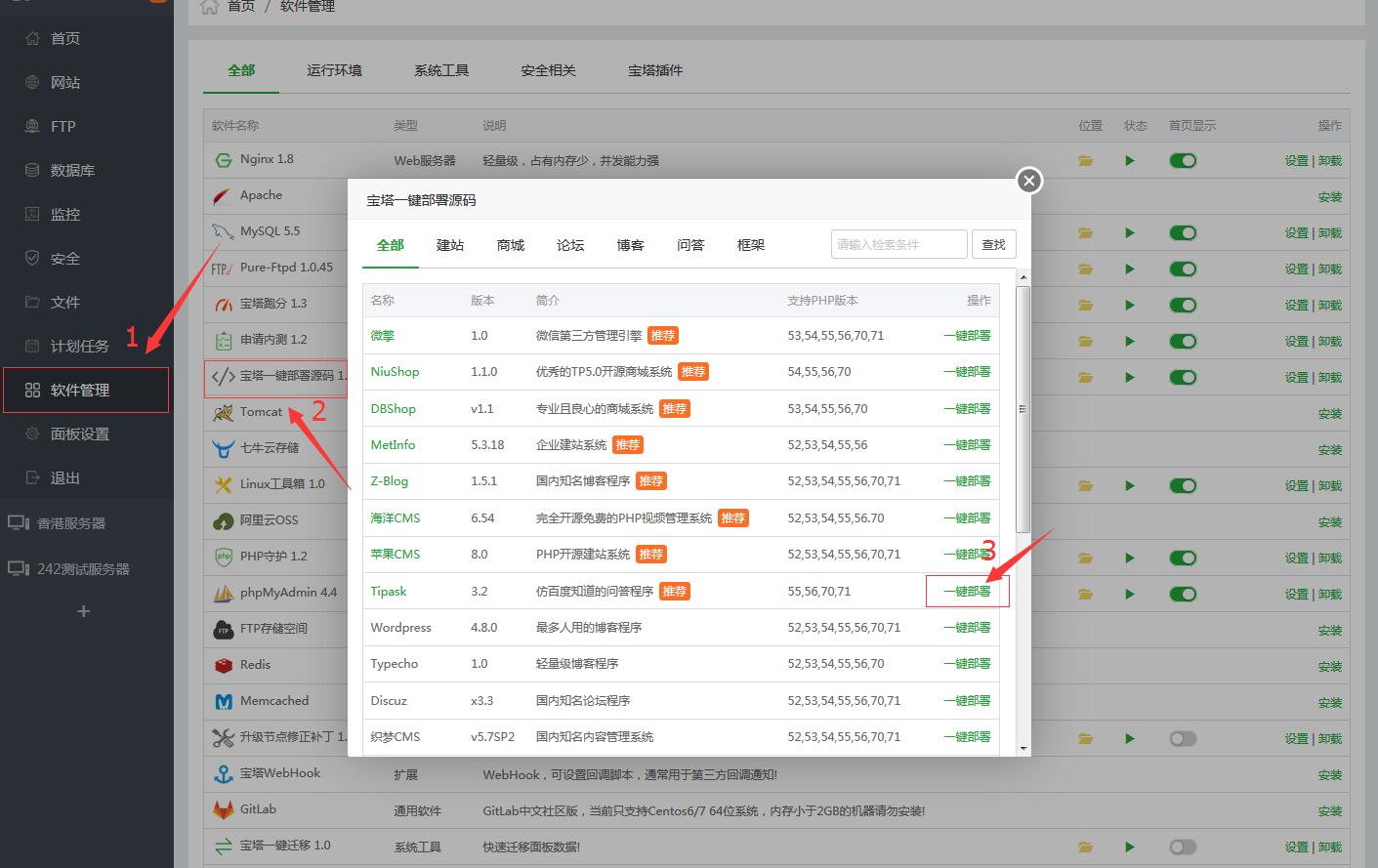Click play status icon for 升级节点修正补丁
1378x868 pixels.
[1130, 738]
